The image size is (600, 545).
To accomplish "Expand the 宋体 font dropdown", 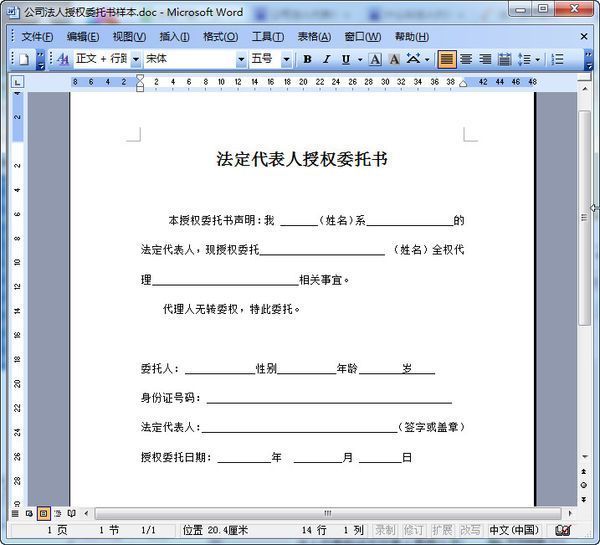I will (241, 59).
